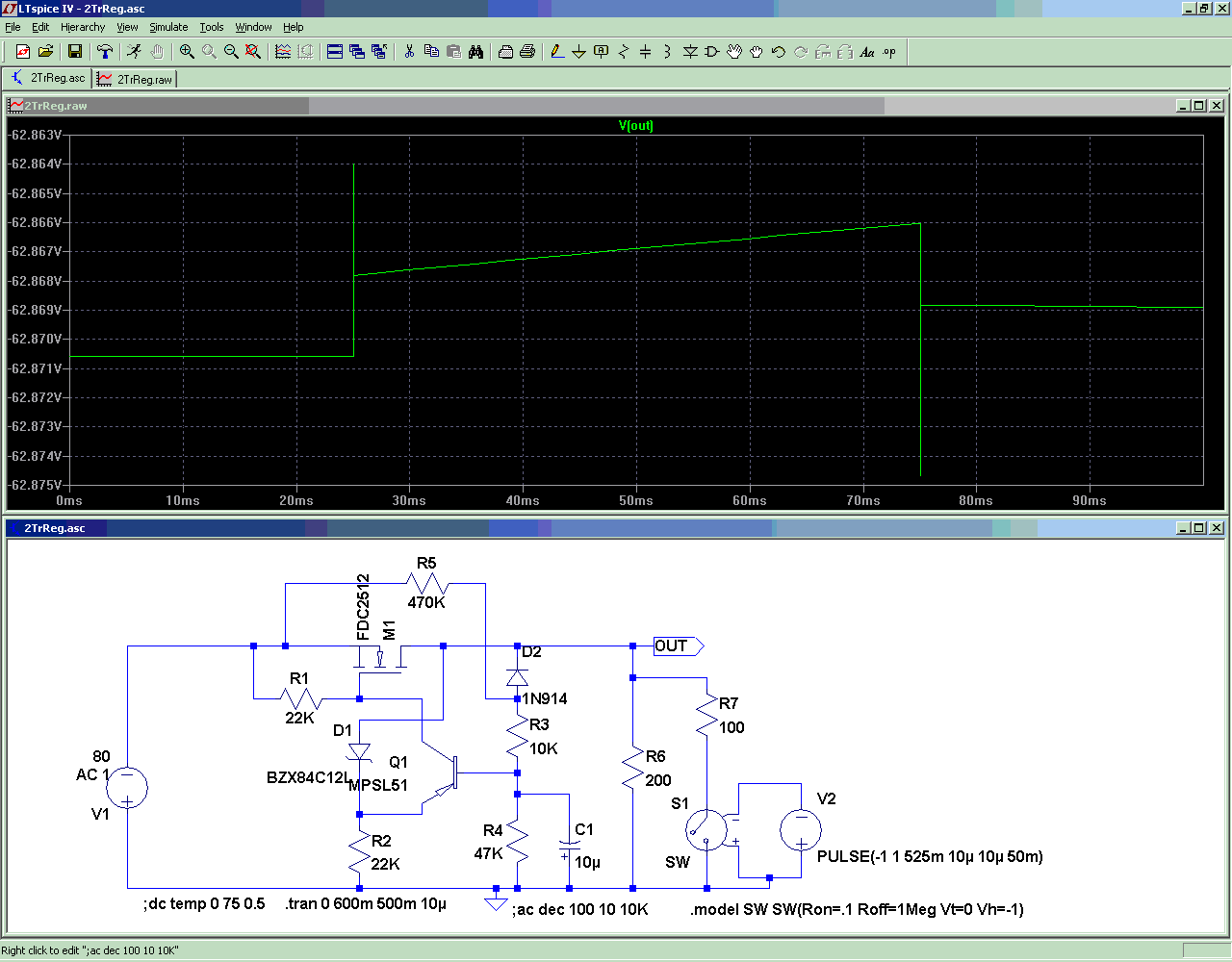Select the Move open-hand tool
1232x962 pixels.
[734, 52]
